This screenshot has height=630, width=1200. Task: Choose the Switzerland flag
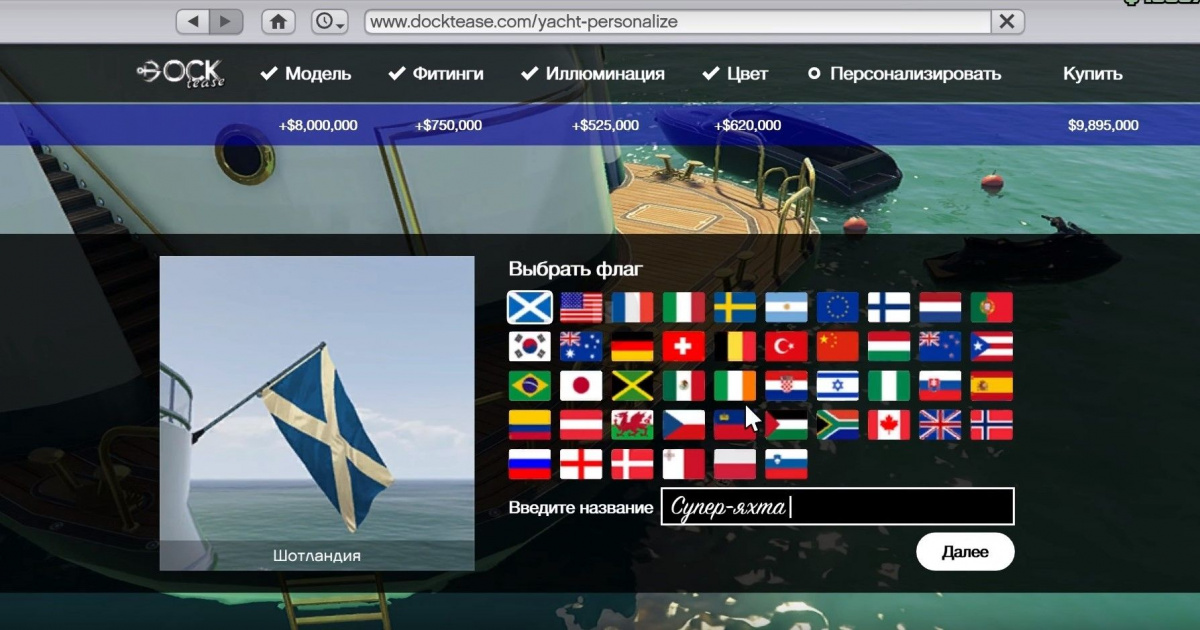(x=684, y=346)
